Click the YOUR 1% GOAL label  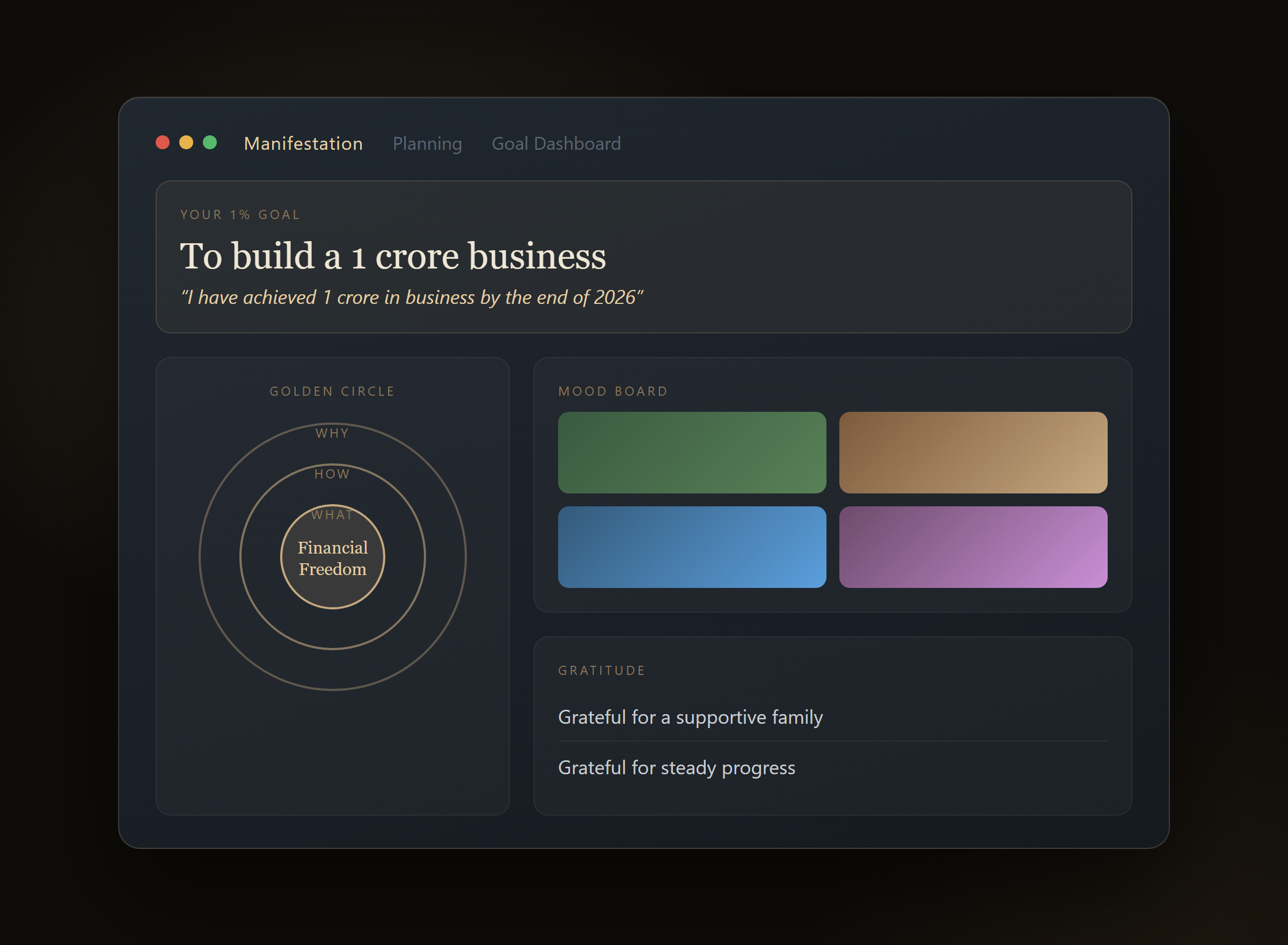point(240,215)
